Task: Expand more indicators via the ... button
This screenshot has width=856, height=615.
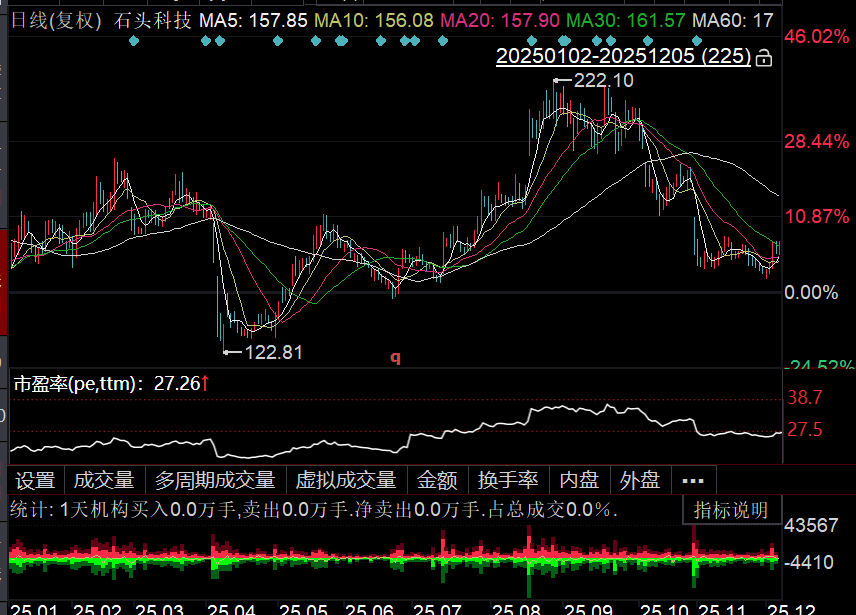Action: pos(693,480)
